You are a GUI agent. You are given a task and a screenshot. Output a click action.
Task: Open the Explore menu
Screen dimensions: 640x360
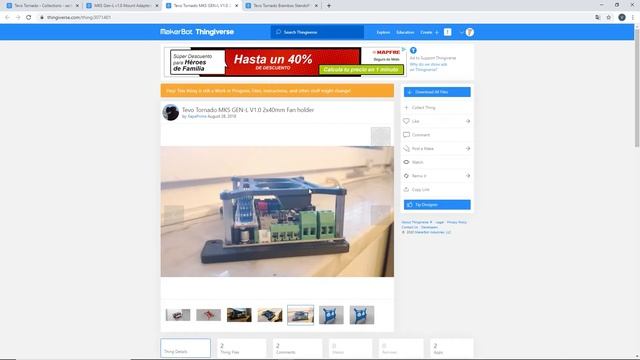[x=383, y=32]
